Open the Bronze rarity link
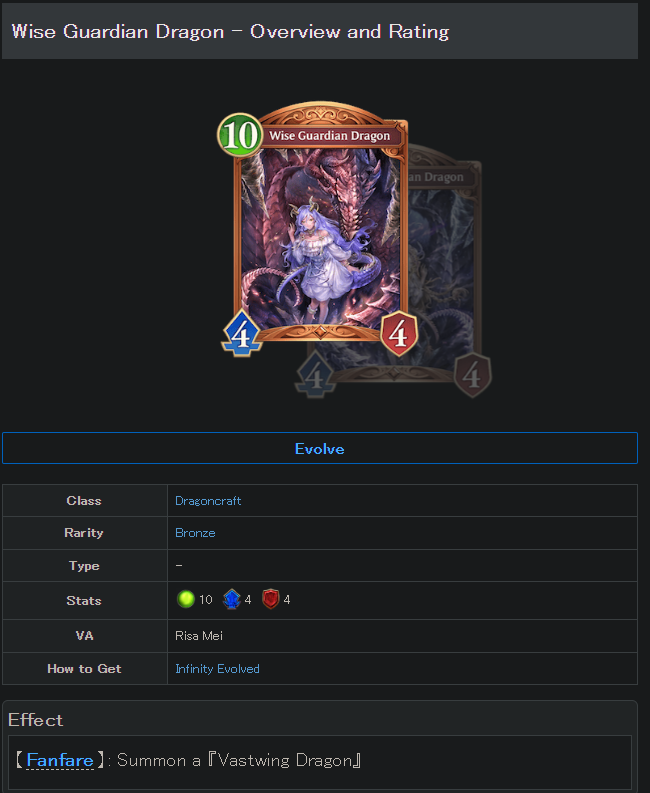 [195, 533]
